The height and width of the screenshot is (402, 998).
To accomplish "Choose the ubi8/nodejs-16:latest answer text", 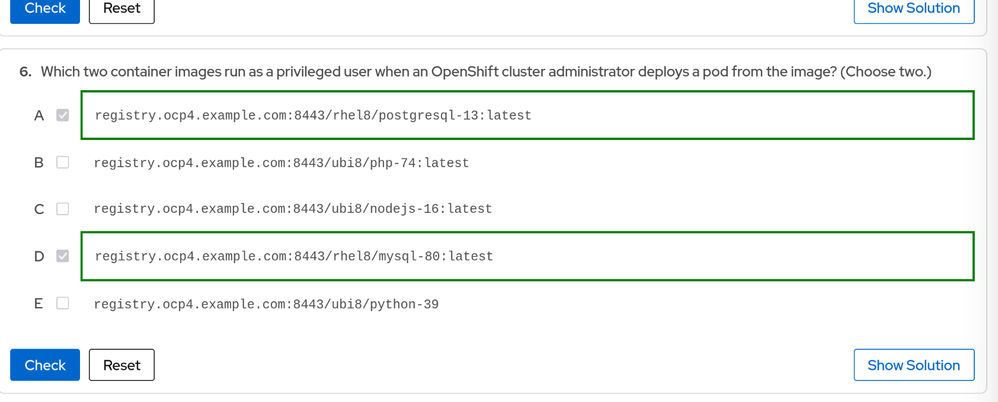I will pyautogui.click(x=293, y=209).
